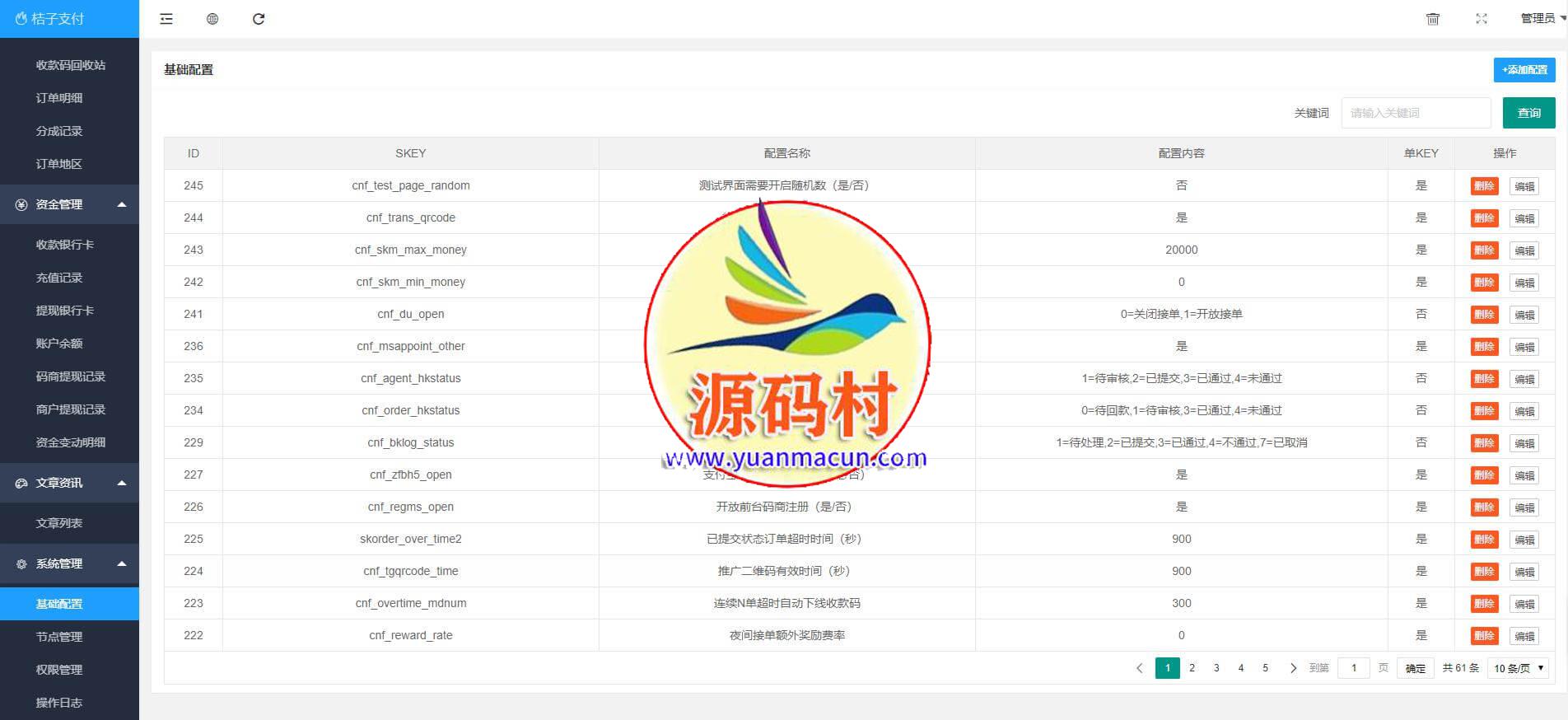The height and width of the screenshot is (720, 1568).
Task: Edit the cnf_du_open config
Action: coord(1524,315)
